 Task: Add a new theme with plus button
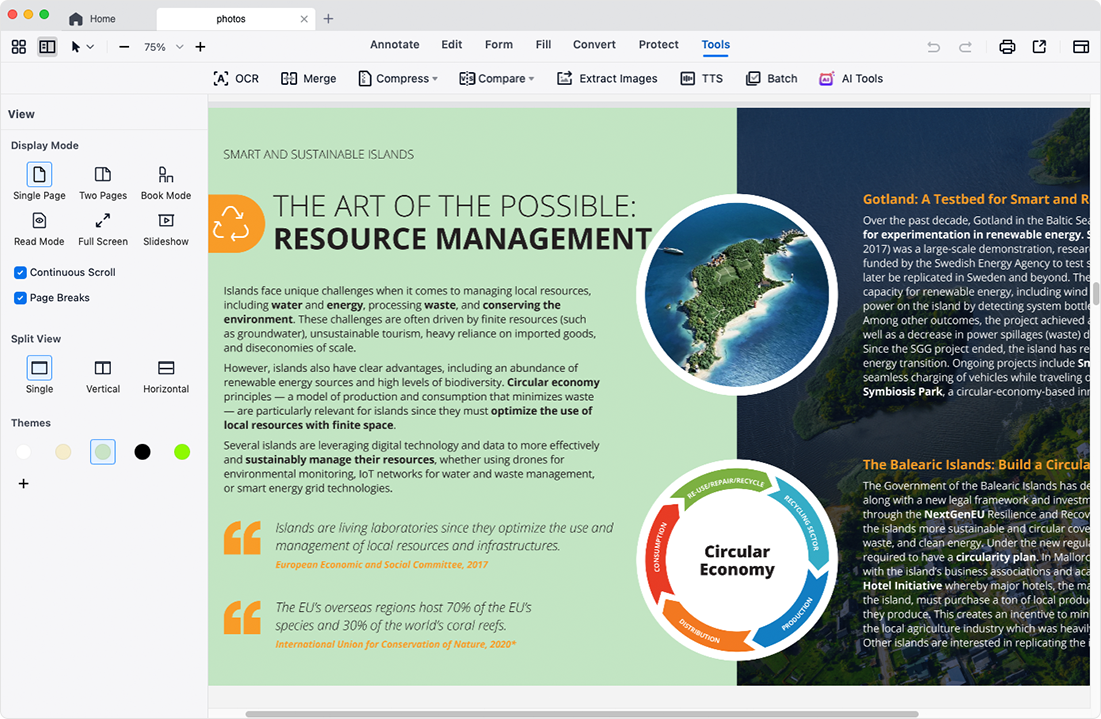point(24,484)
